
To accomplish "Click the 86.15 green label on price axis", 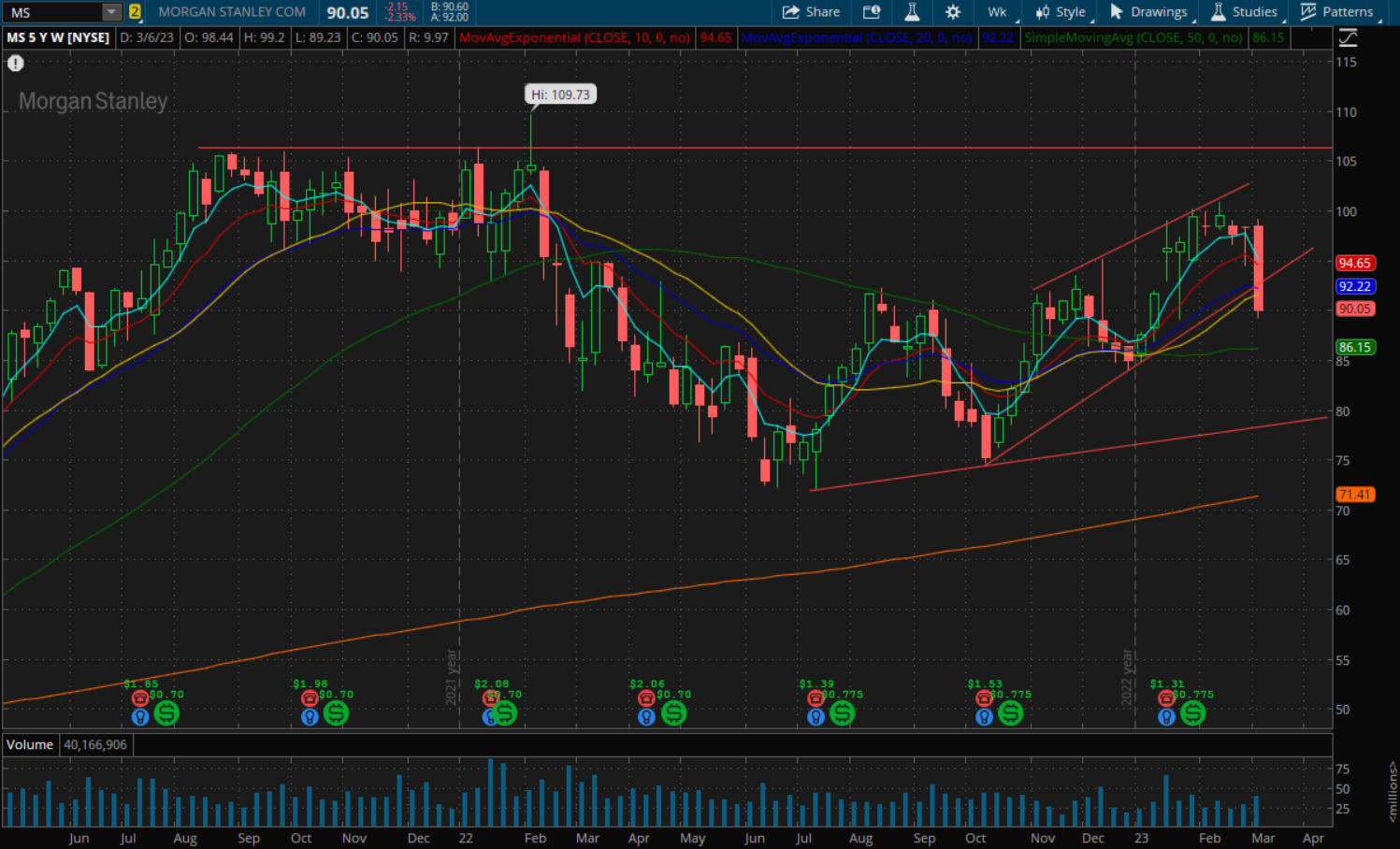I will click(x=1354, y=347).
